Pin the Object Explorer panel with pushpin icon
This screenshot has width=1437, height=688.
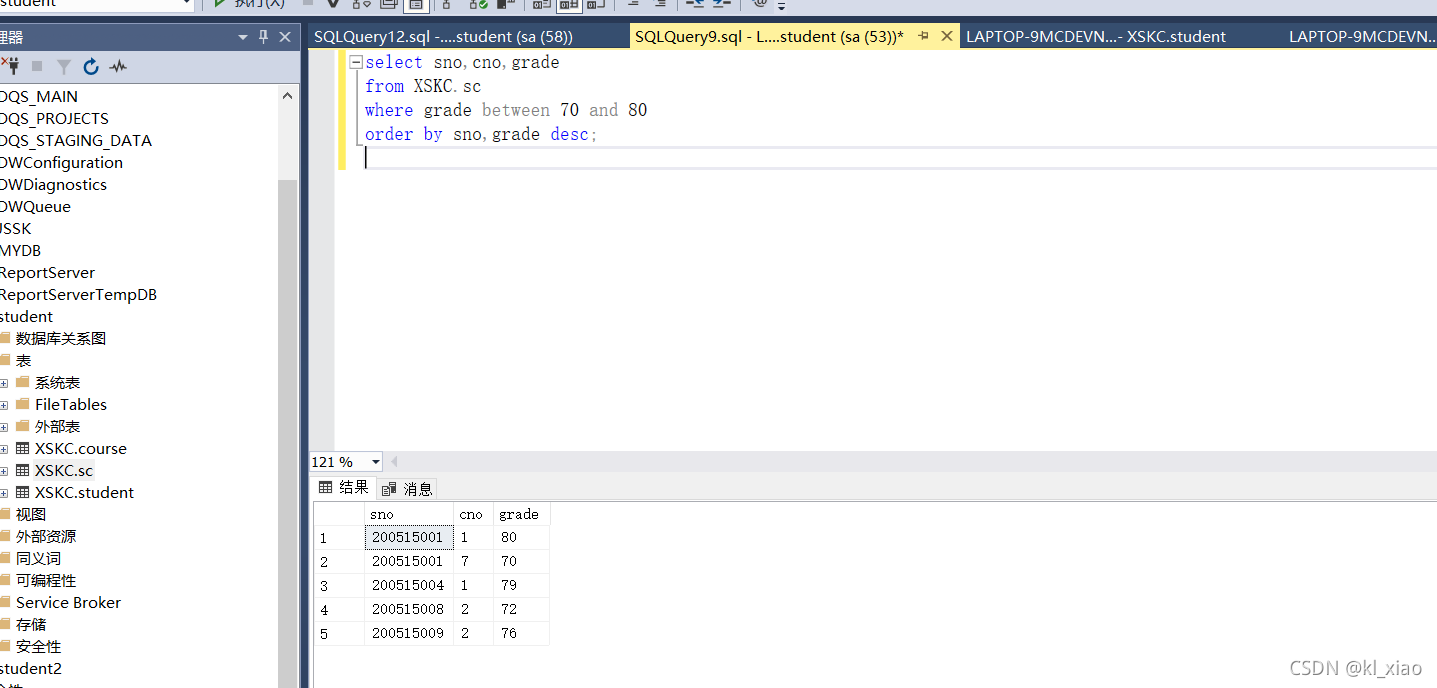(x=264, y=37)
